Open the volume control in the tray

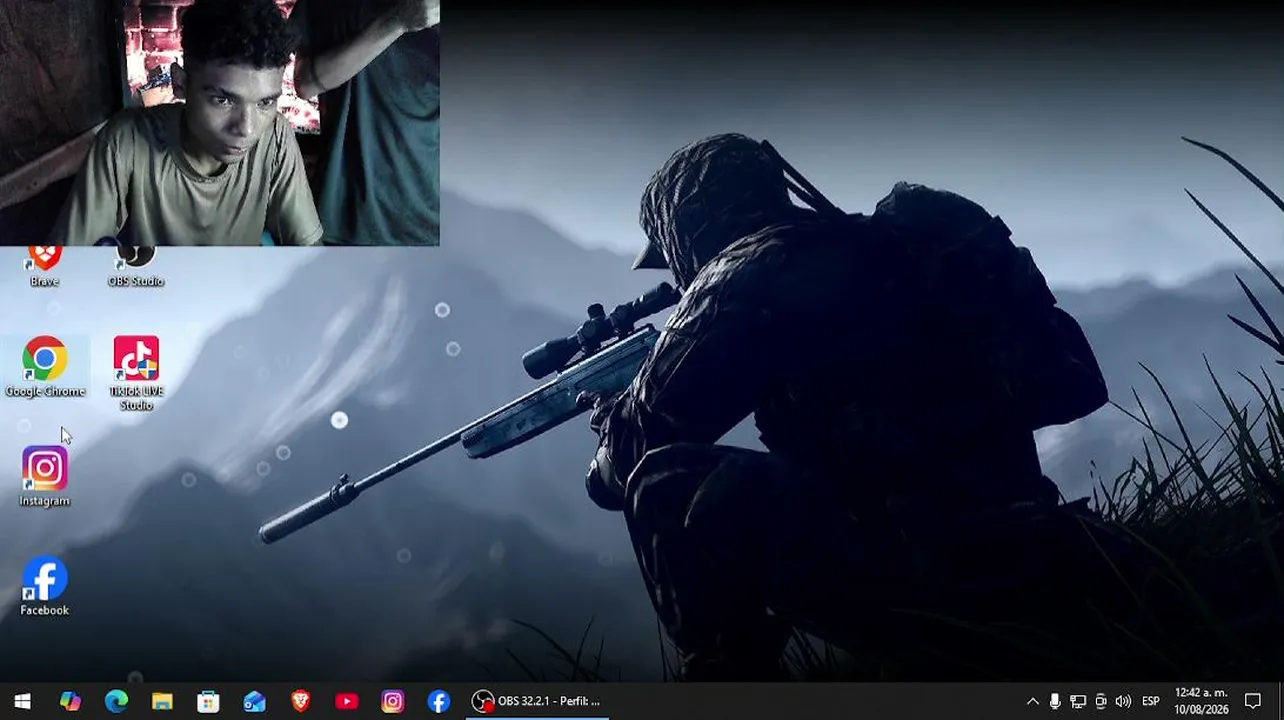[x=1123, y=701]
